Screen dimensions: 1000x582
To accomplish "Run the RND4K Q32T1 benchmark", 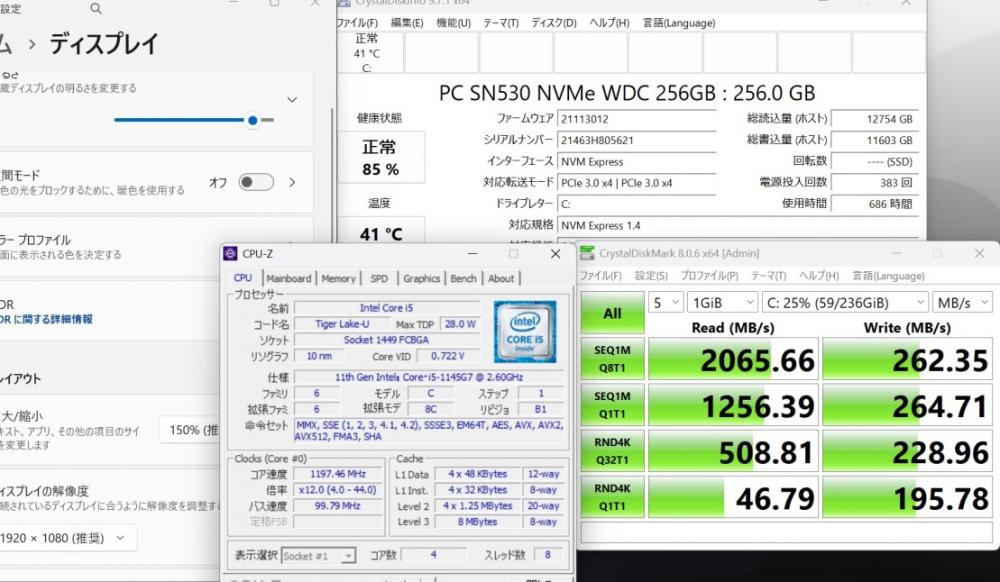I will coord(612,451).
